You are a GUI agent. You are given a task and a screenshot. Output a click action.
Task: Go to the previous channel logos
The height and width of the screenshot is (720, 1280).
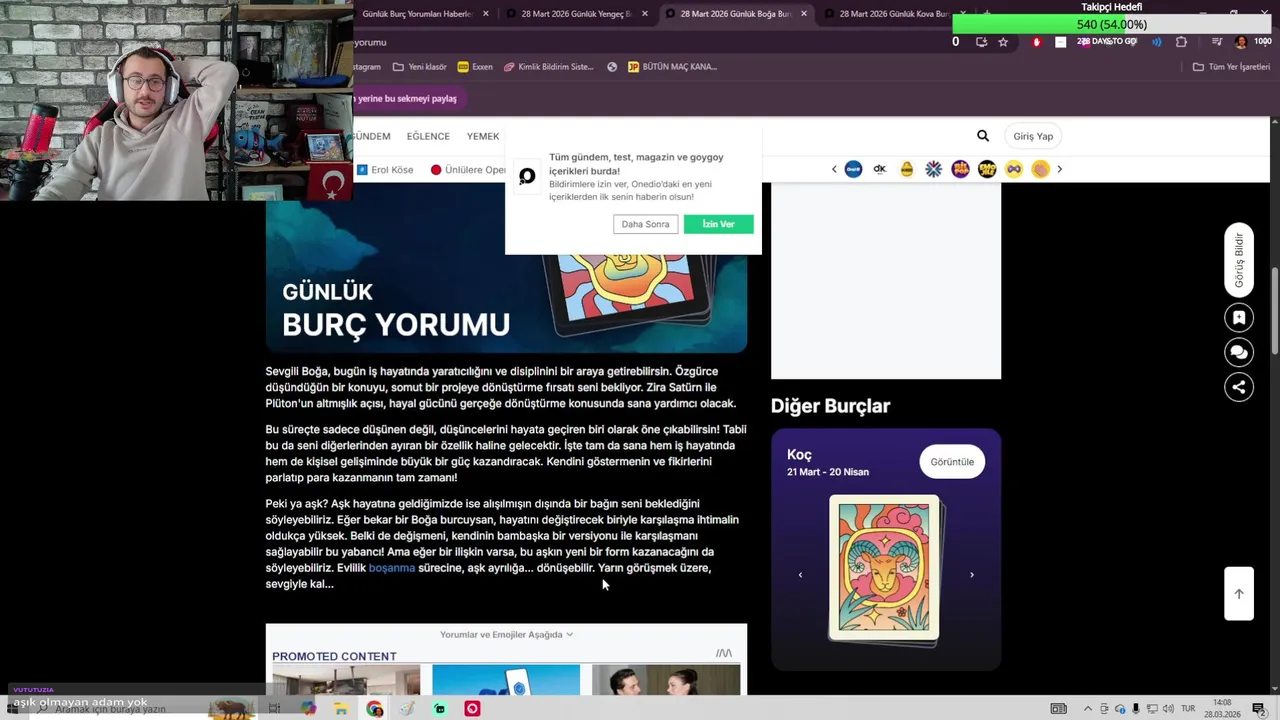click(x=834, y=169)
